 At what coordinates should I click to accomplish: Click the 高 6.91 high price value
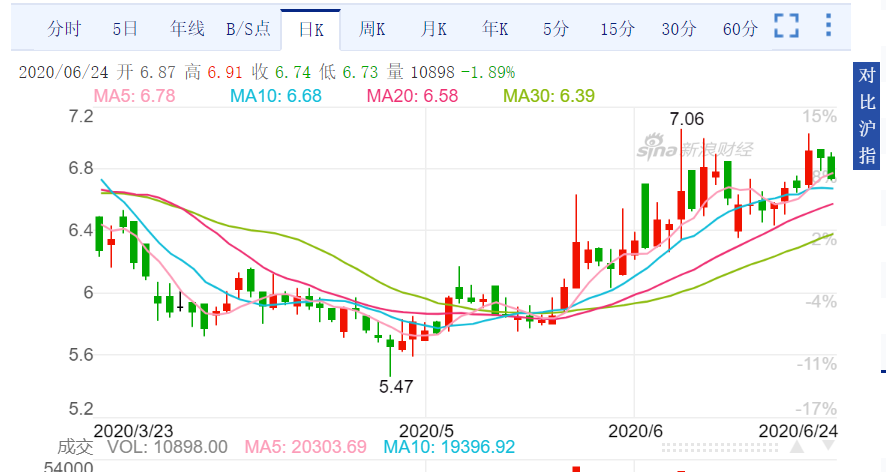213,72
